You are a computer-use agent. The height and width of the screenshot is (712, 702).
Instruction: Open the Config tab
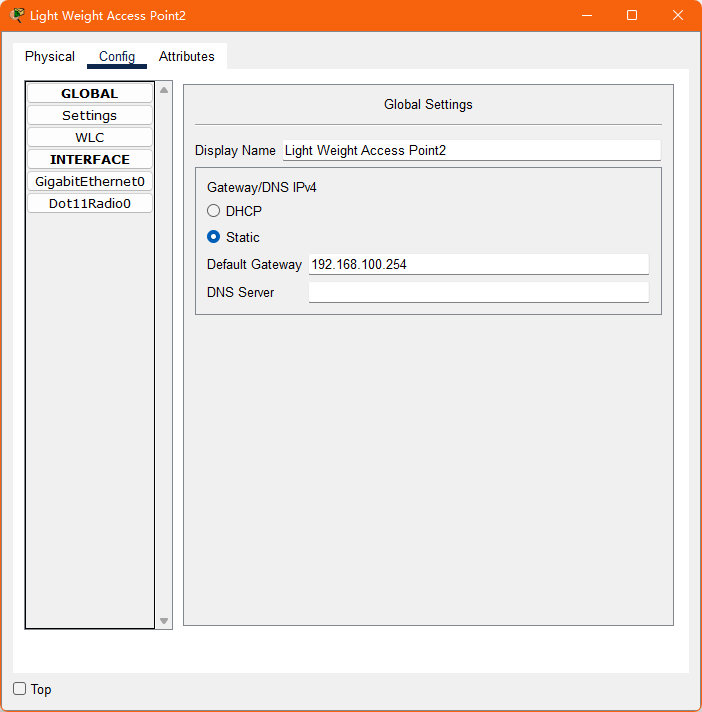pyautogui.click(x=117, y=56)
